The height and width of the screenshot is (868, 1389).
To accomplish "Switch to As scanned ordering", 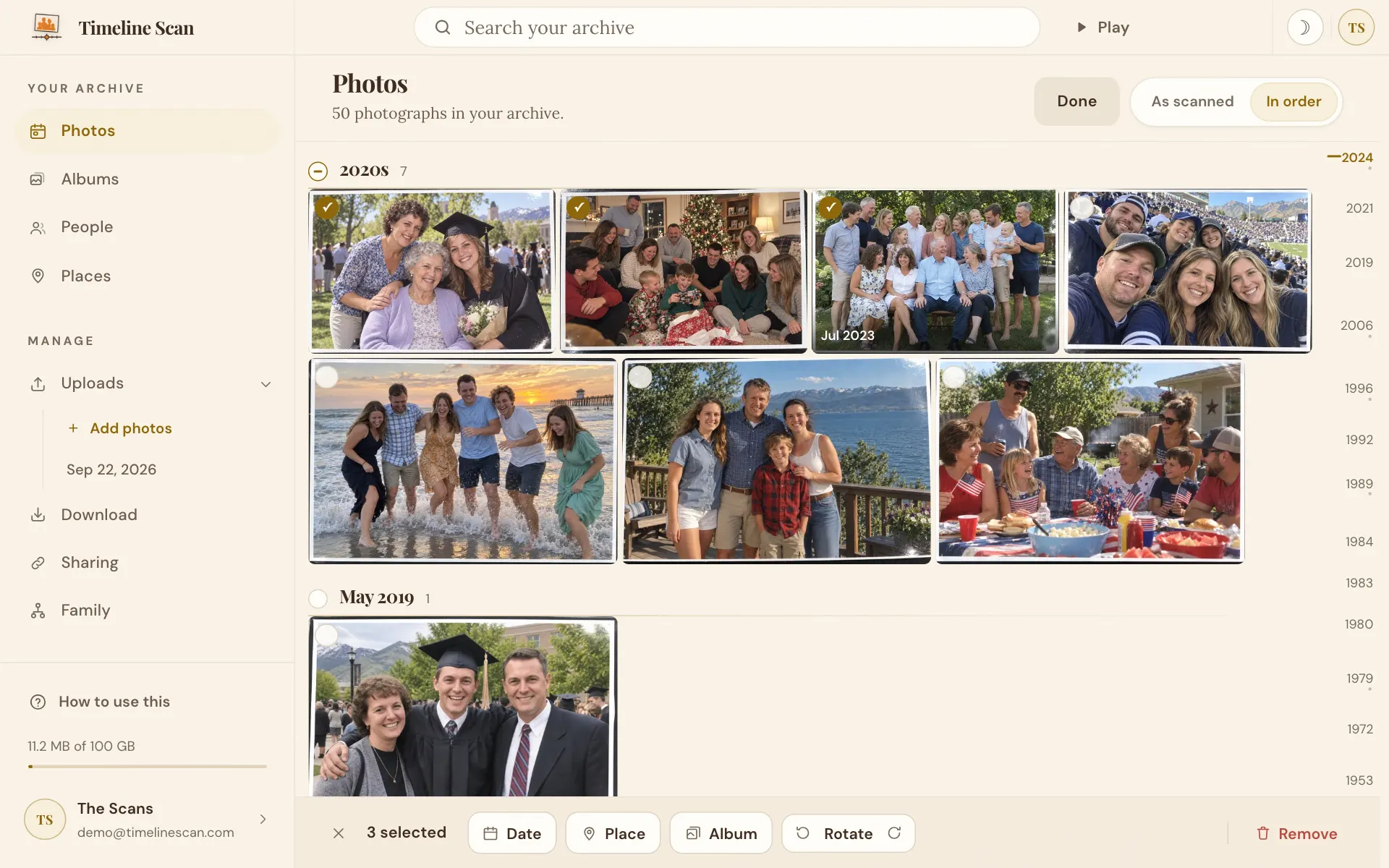I will tap(1192, 101).
